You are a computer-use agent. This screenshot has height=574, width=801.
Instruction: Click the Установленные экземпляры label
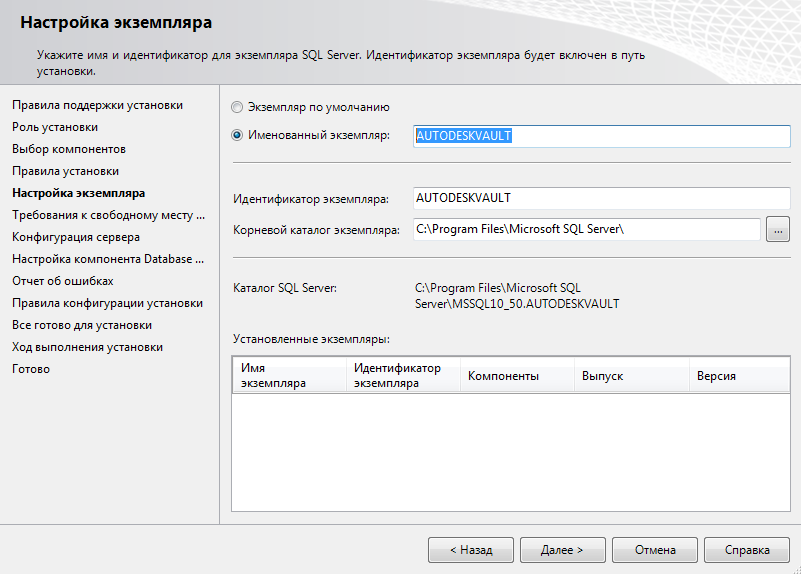tap(311, 339)
